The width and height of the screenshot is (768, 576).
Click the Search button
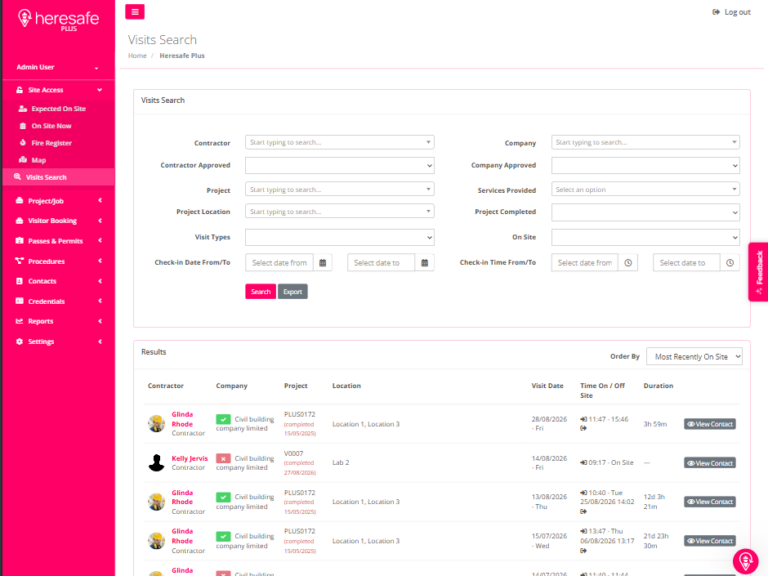261,292
